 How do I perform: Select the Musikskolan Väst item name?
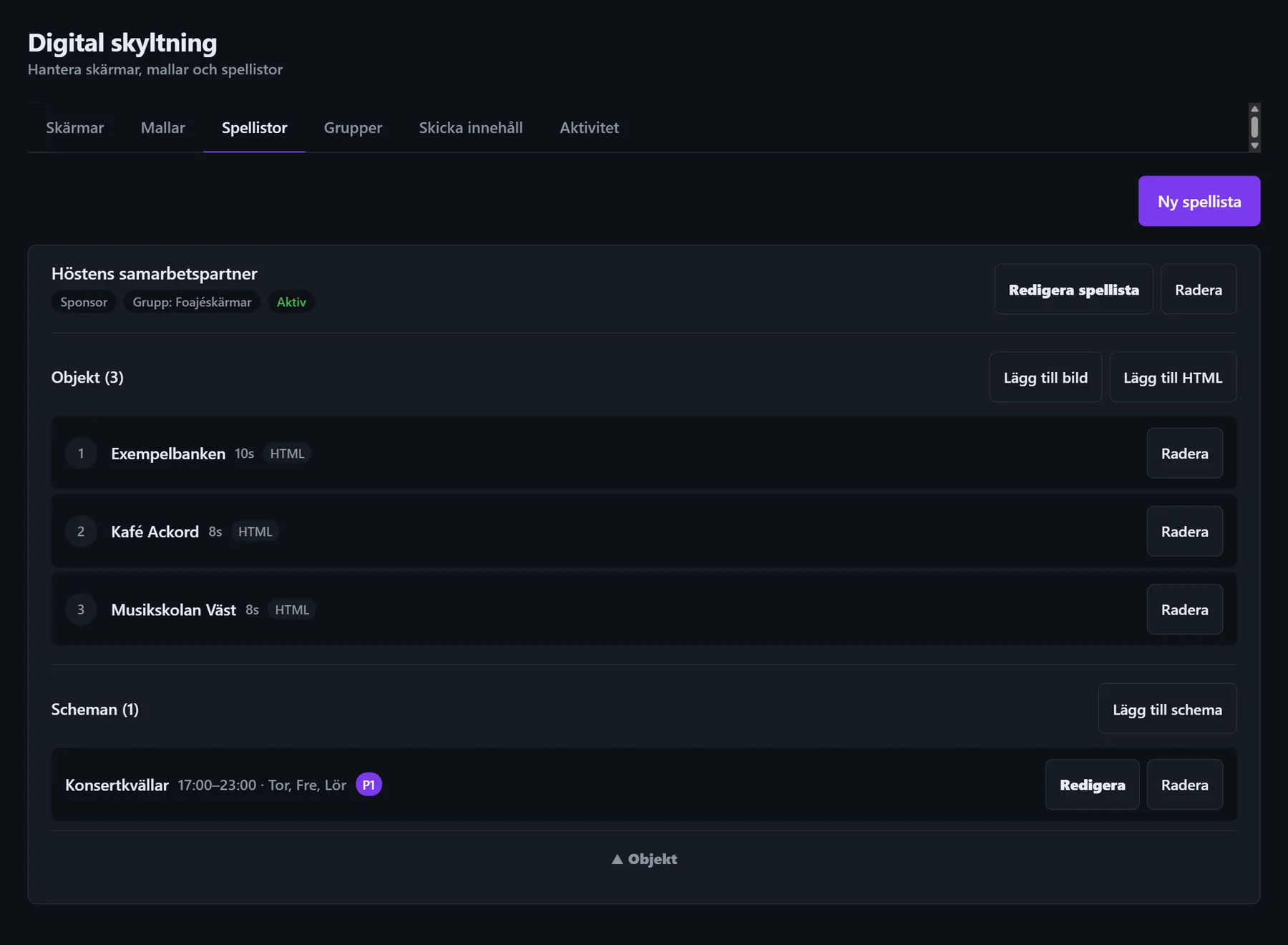coord(173,609)
